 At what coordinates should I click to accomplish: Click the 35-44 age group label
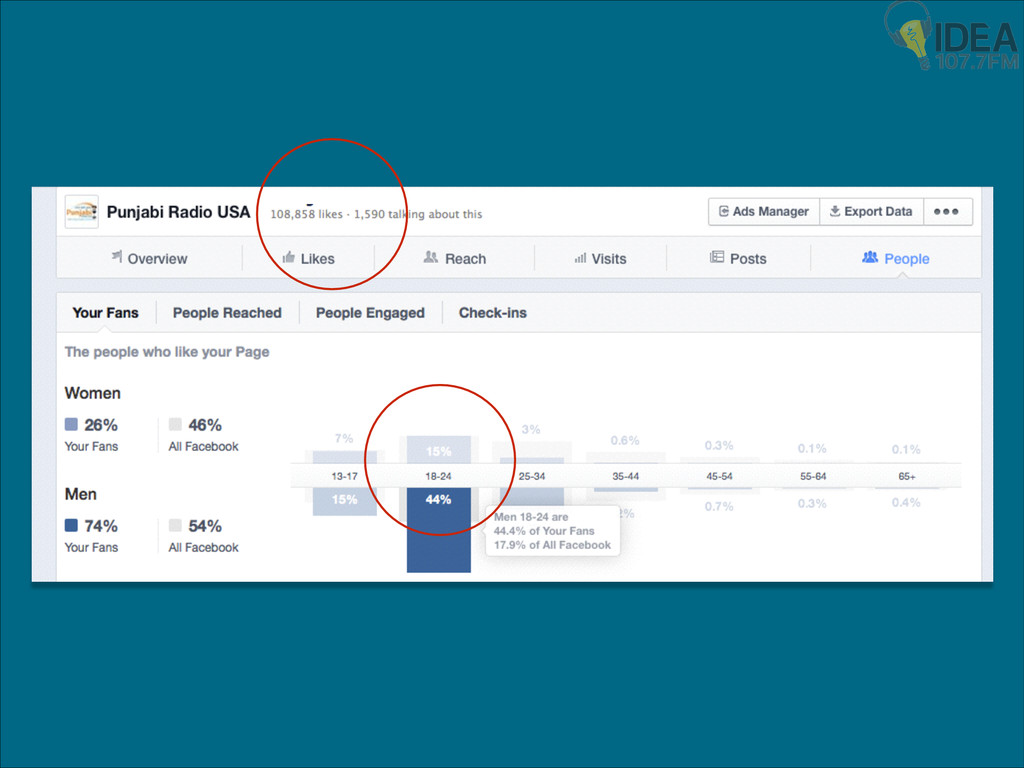pyautogui.click(x=626, y=476)
